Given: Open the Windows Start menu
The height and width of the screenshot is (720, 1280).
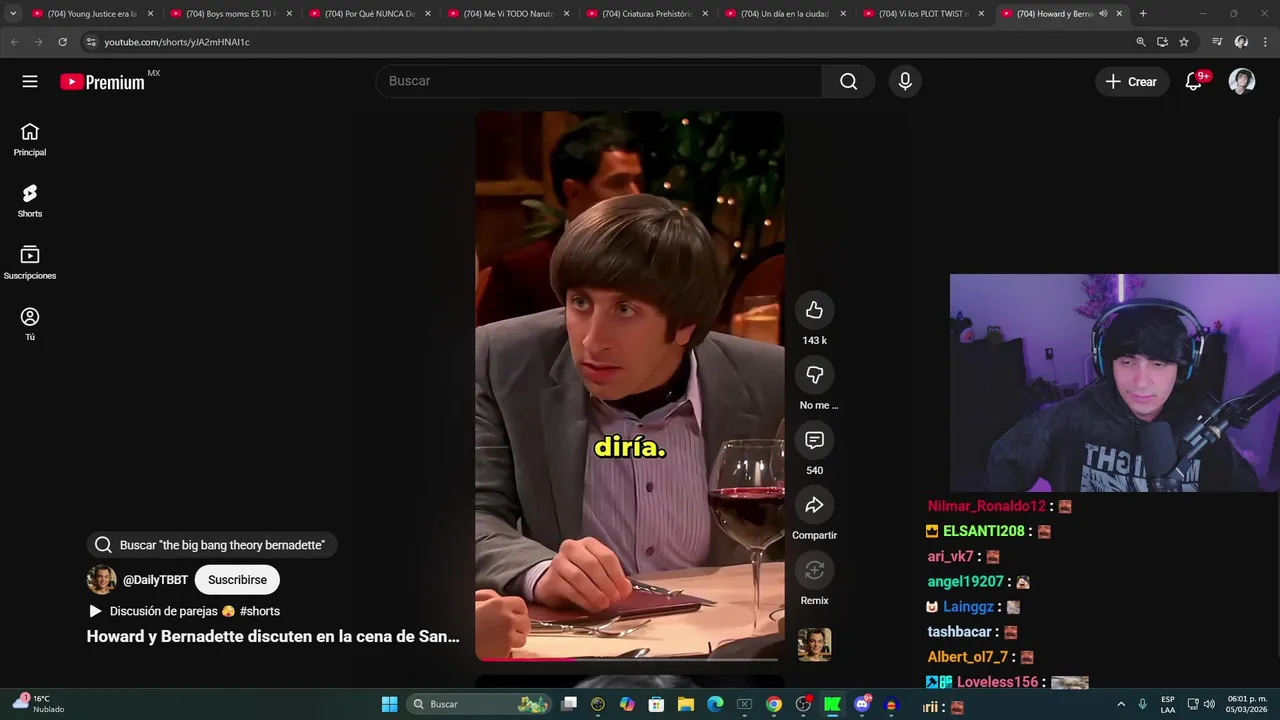Looking at the screenshot, I should click(390, 704).
